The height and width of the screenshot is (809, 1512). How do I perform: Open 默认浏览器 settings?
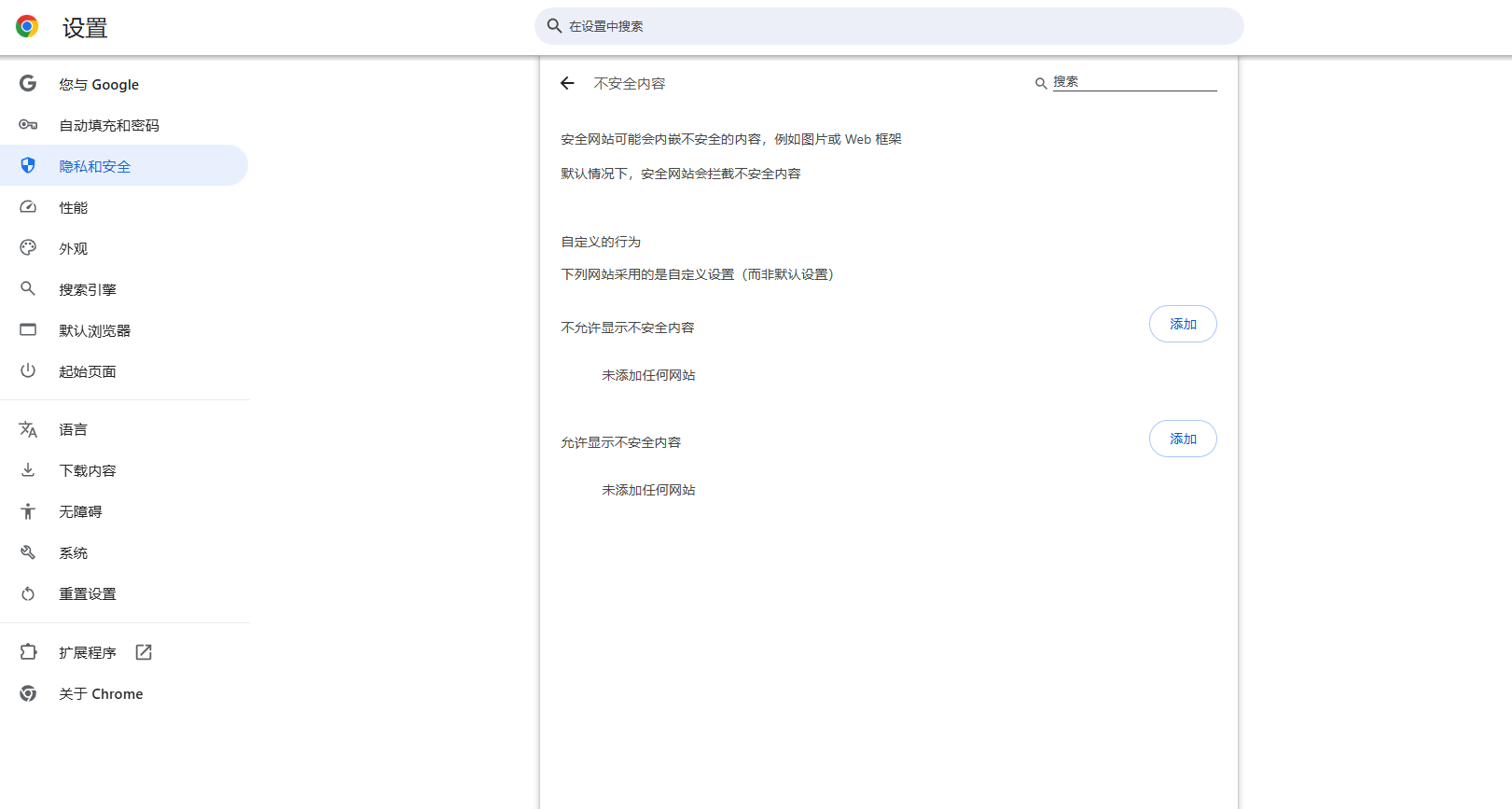click(124, 330)
